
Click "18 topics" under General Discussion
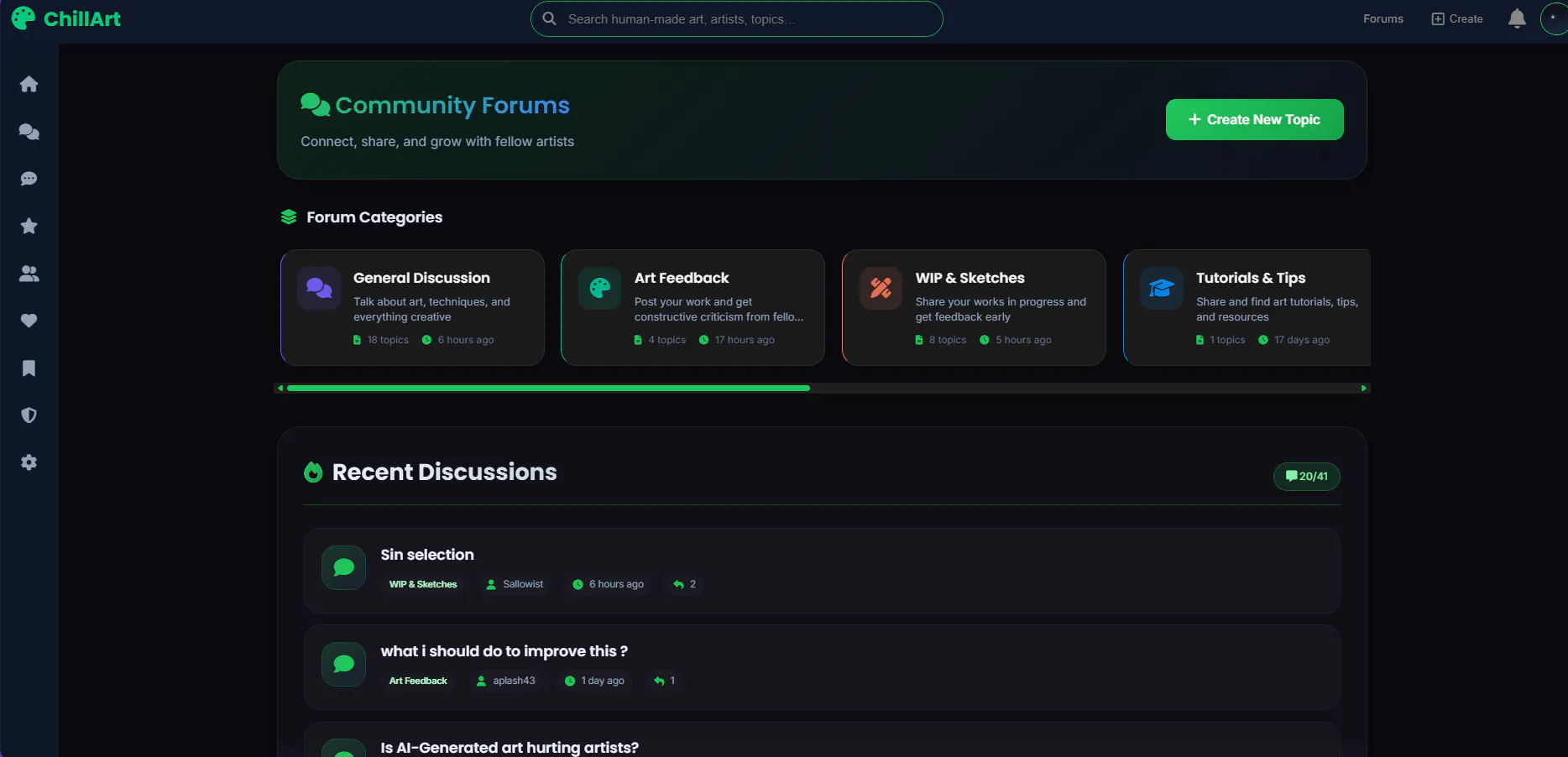click(388, 340)
